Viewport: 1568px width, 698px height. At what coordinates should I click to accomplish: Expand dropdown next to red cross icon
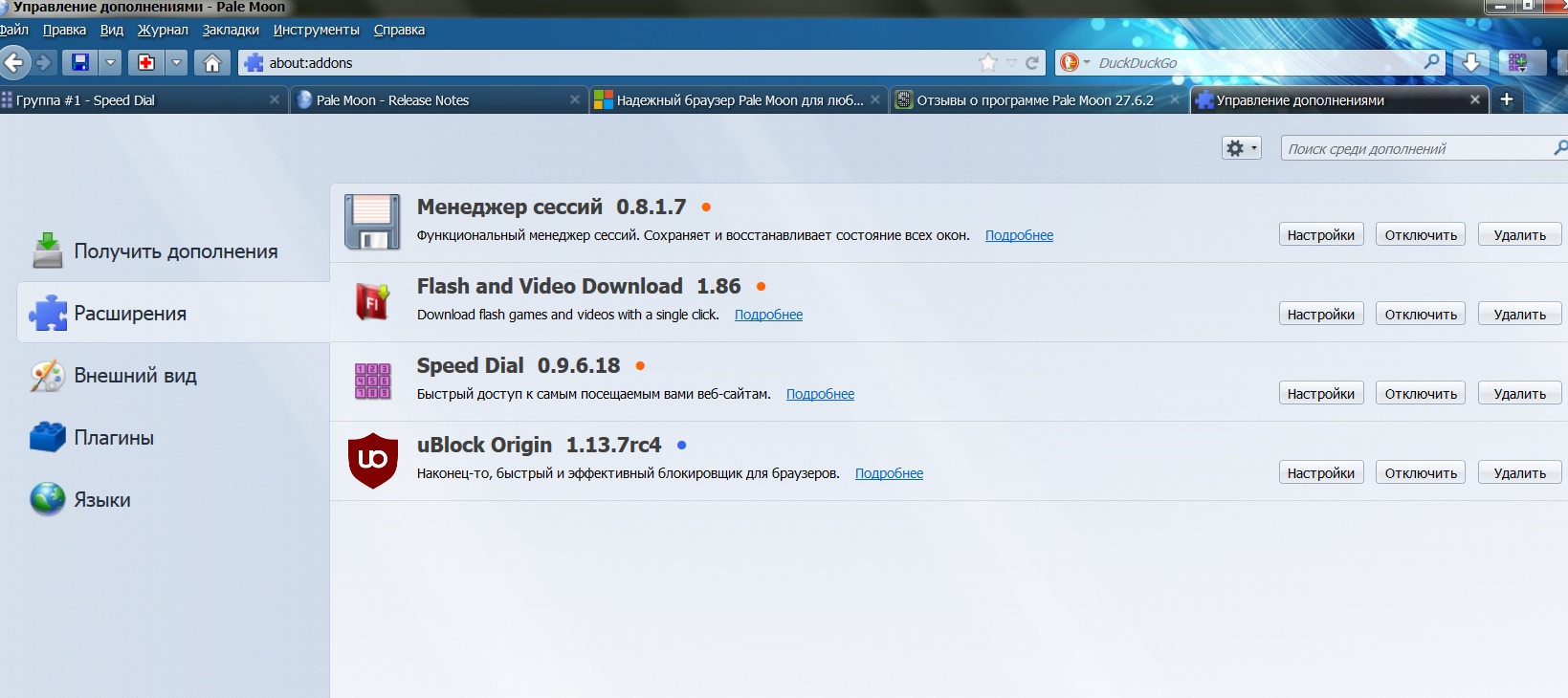pos(176,63)
